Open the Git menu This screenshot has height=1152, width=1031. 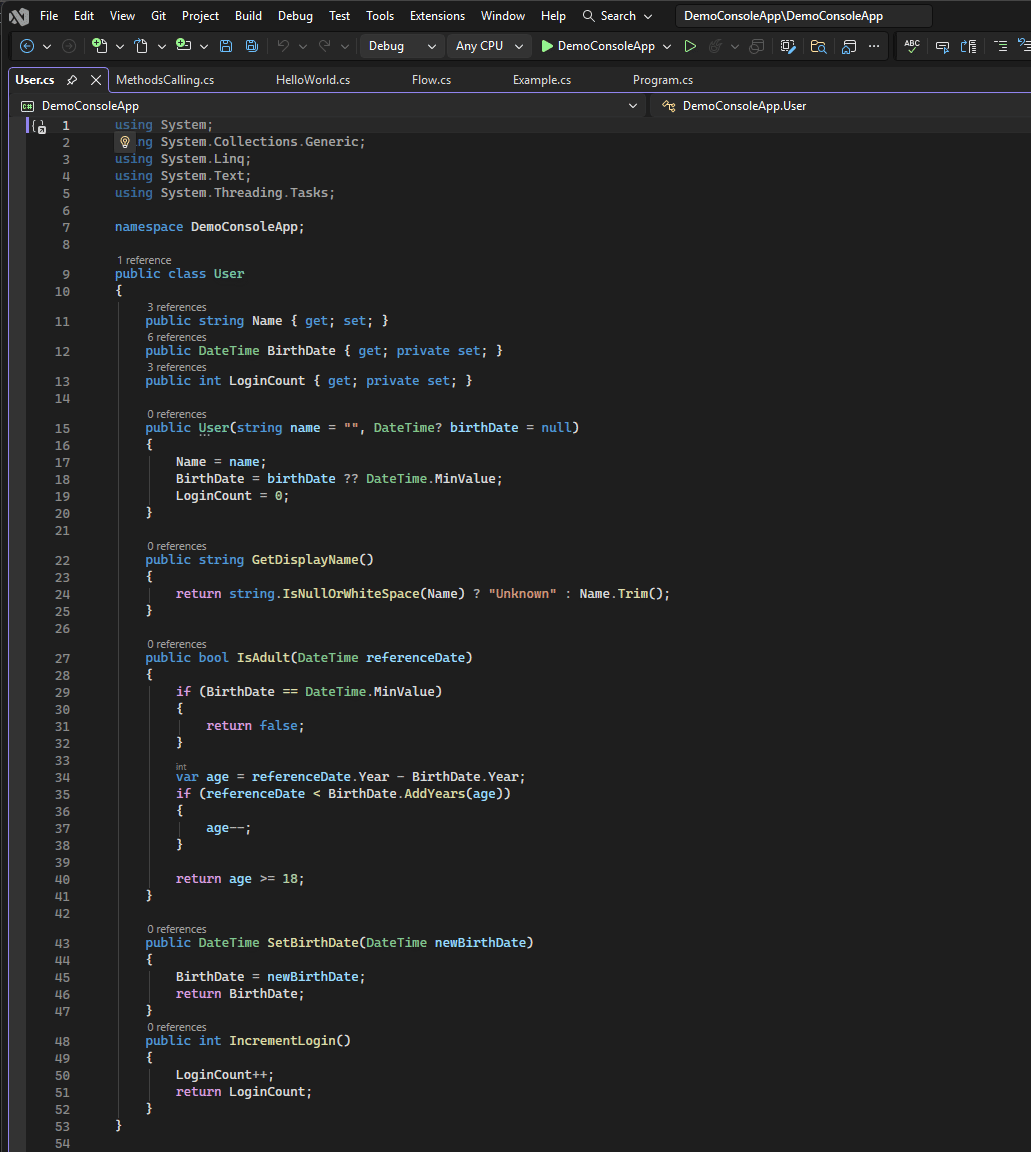(158, 15)
